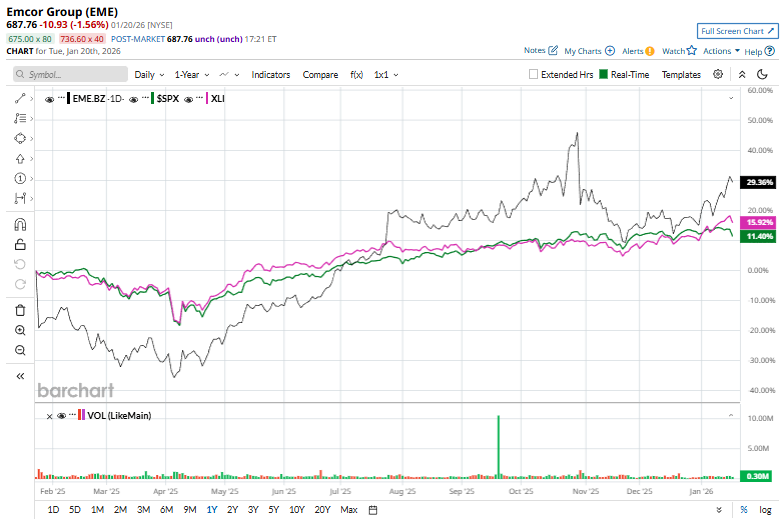Collapse the drawing tools sidebar
Viewport: 782px width, 527px height.
tap(20, 376)
